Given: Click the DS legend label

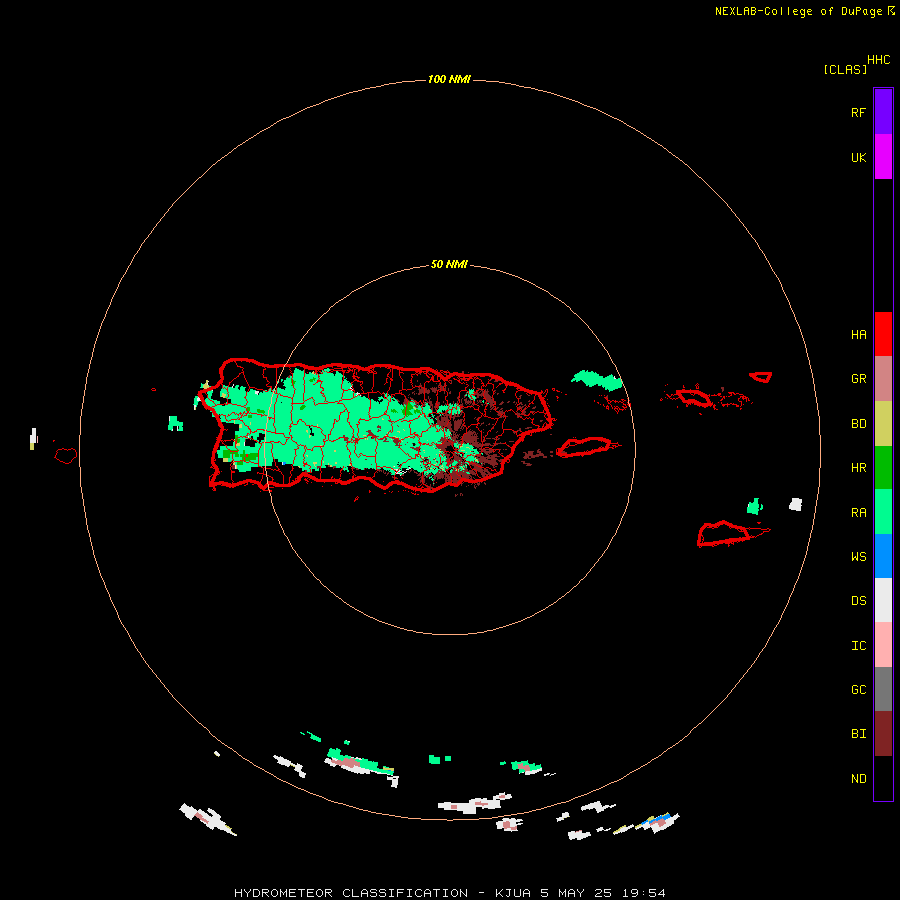Looking at the screenshot, I should point(858,601).
